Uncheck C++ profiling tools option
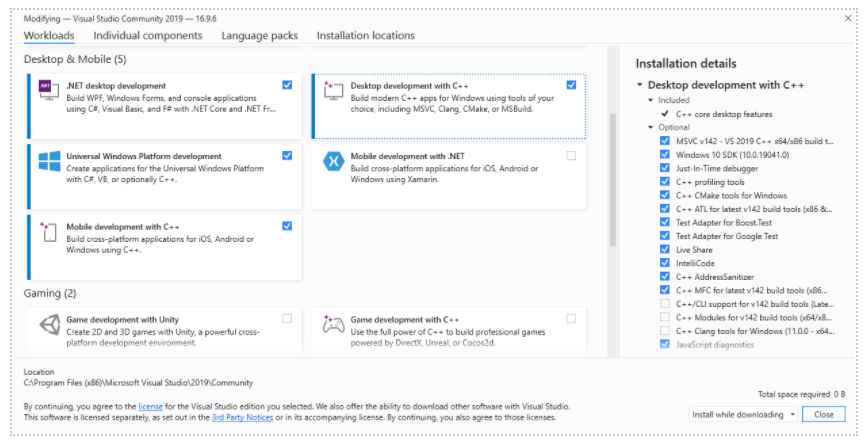866x445 pixels. tap(665, 182)
